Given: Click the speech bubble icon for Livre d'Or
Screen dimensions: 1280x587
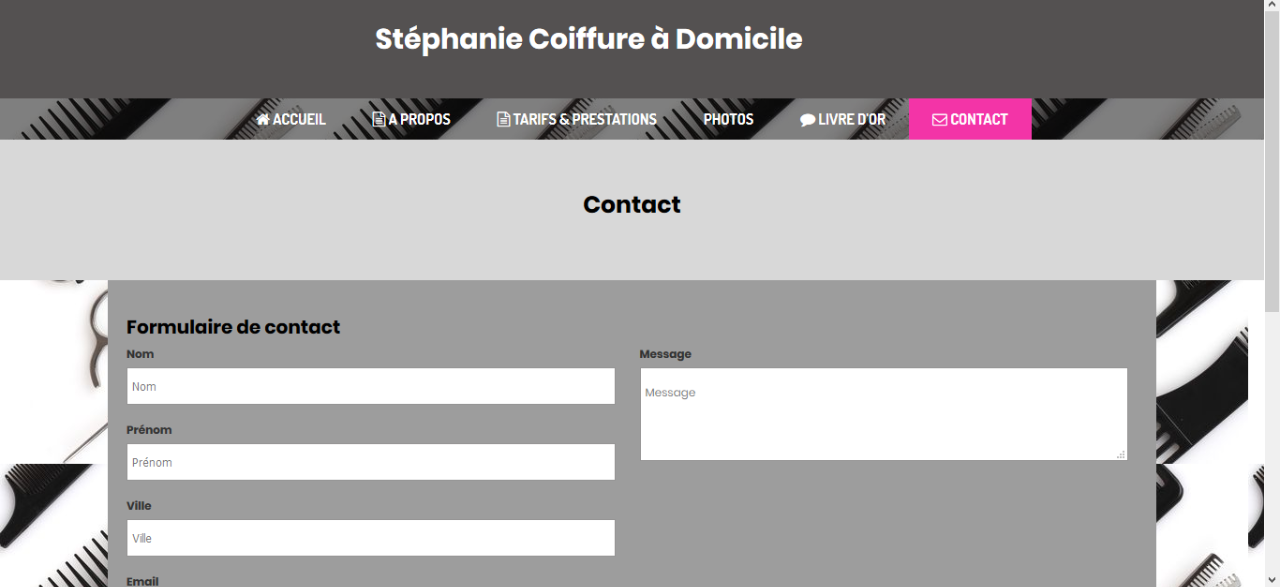Looking at the screenshot, I should tap(807, 120).
